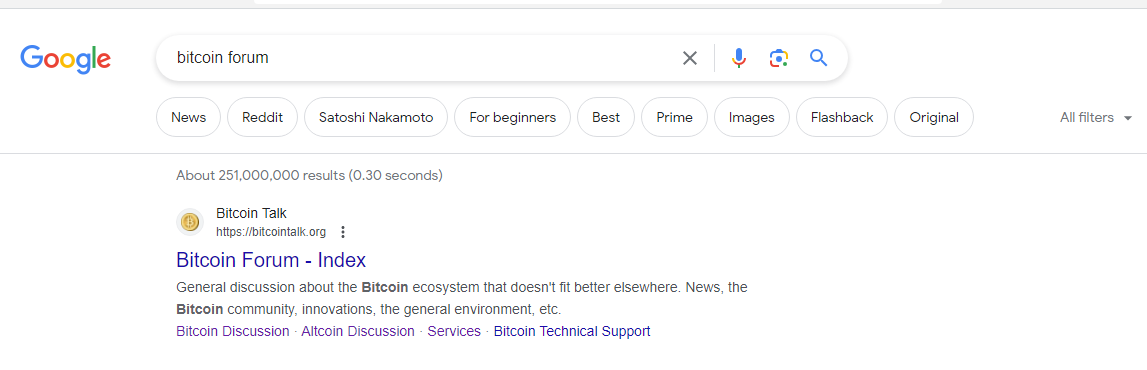Viewport: 1147px width, 370px height.
Task: Clear the search box with the X icon
Action: pyautogui.click(x=690, y=58)
